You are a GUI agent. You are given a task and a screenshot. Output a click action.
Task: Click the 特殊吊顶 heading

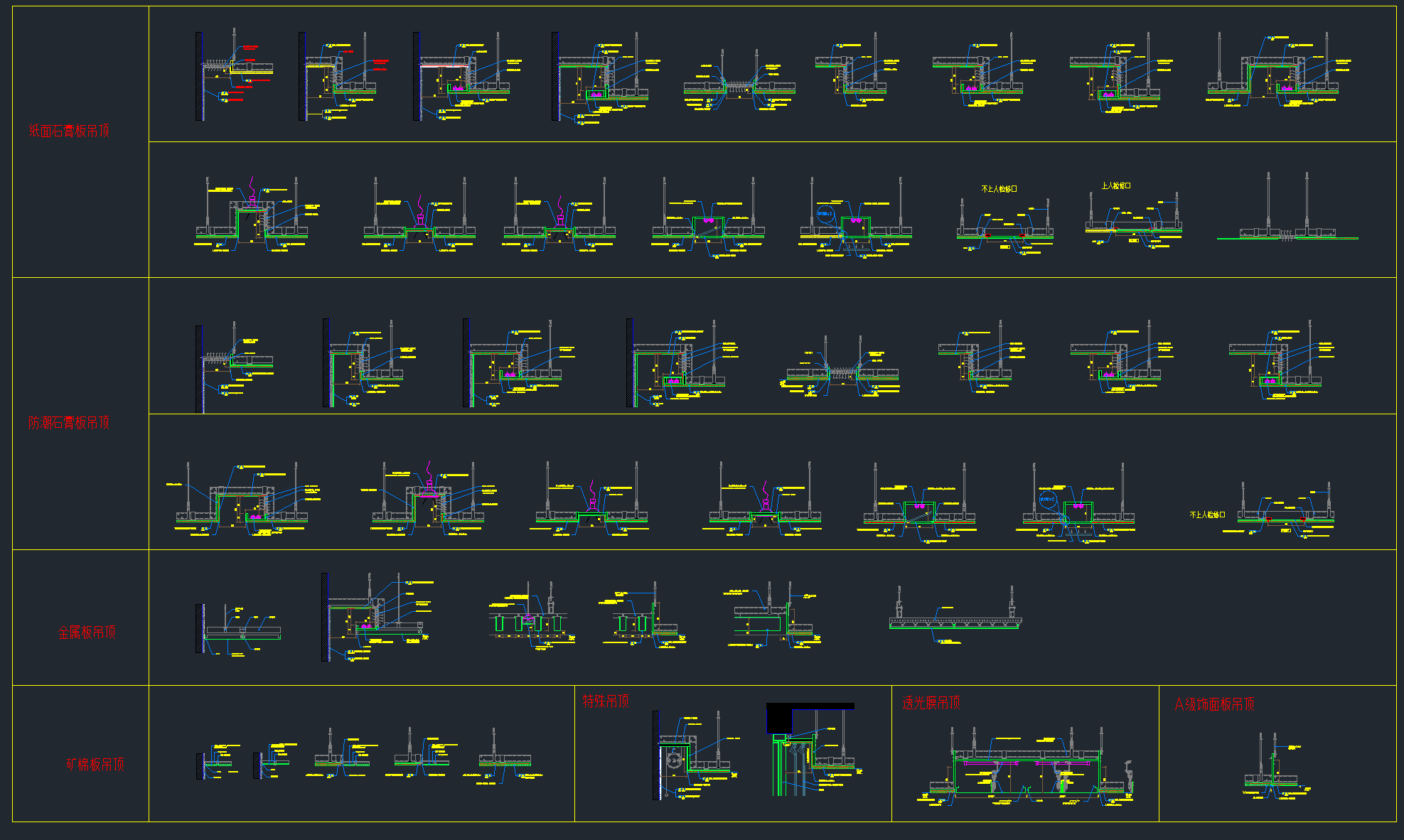tap(606, 701)
